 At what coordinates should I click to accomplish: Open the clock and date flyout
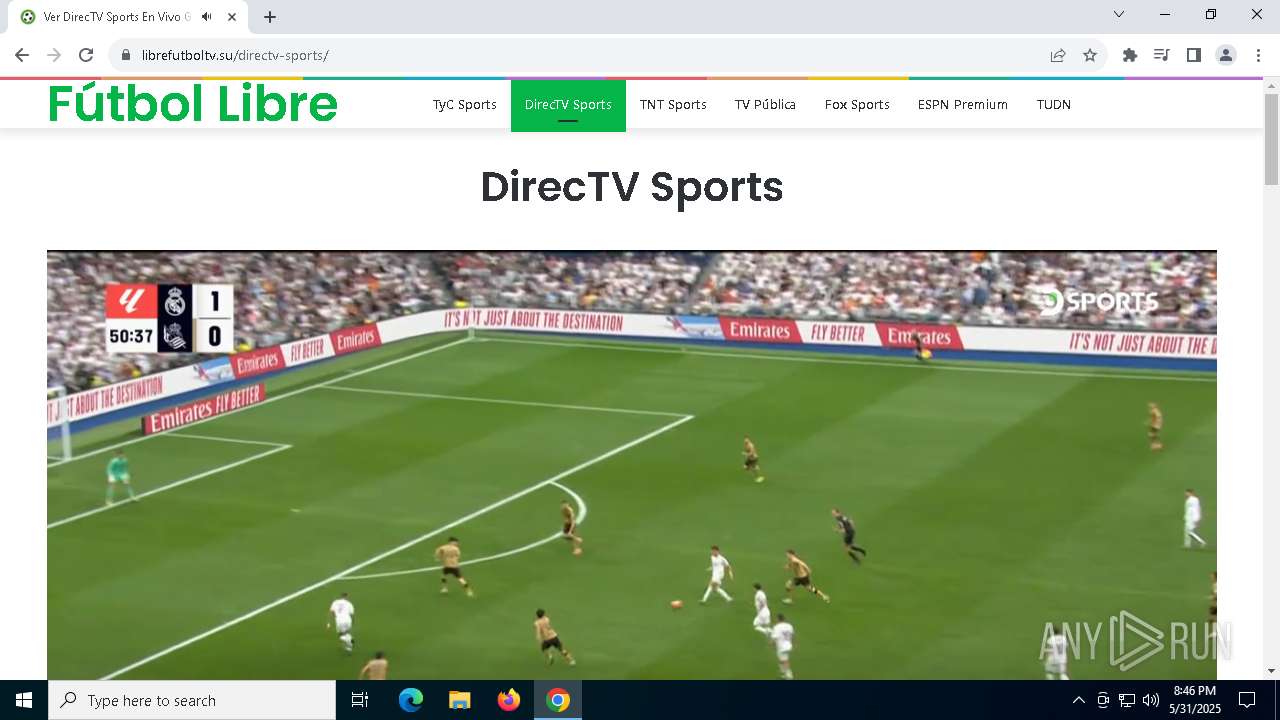point(1195,700)
